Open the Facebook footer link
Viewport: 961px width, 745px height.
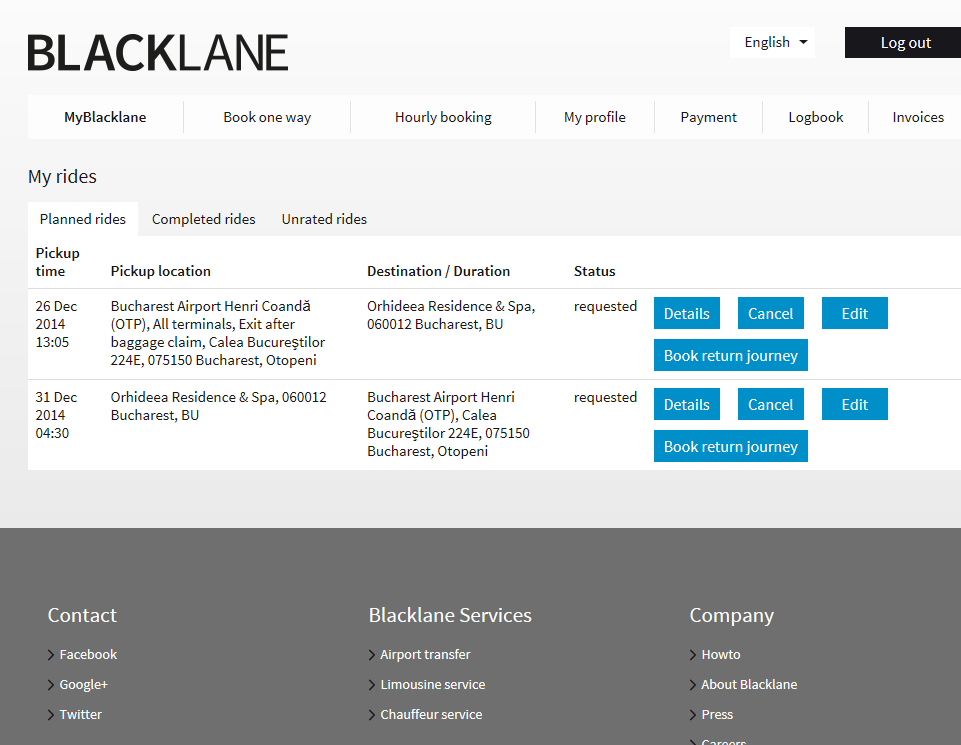pos(88,654)
